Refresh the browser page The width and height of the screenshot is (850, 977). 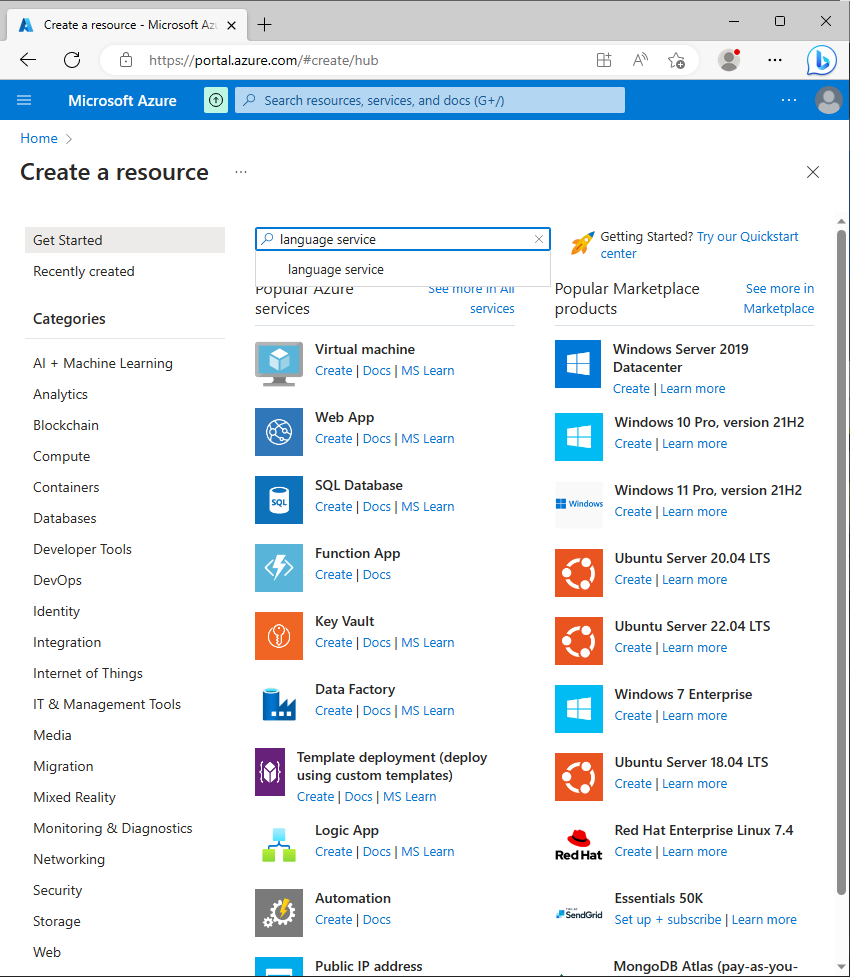coord(72,60)
